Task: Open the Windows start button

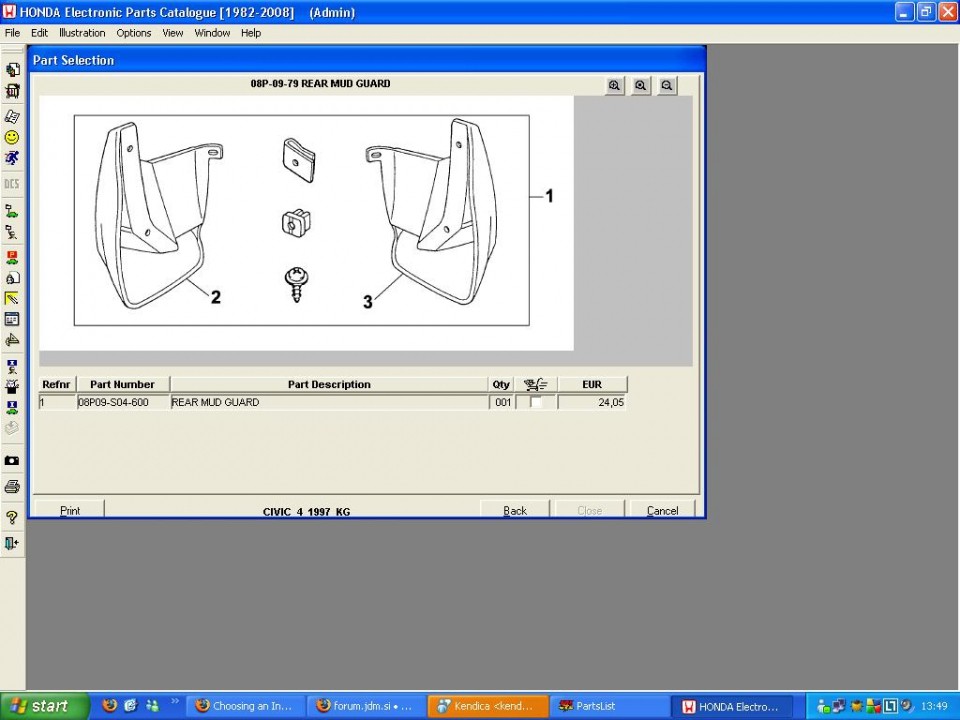Action: (44, 707)
